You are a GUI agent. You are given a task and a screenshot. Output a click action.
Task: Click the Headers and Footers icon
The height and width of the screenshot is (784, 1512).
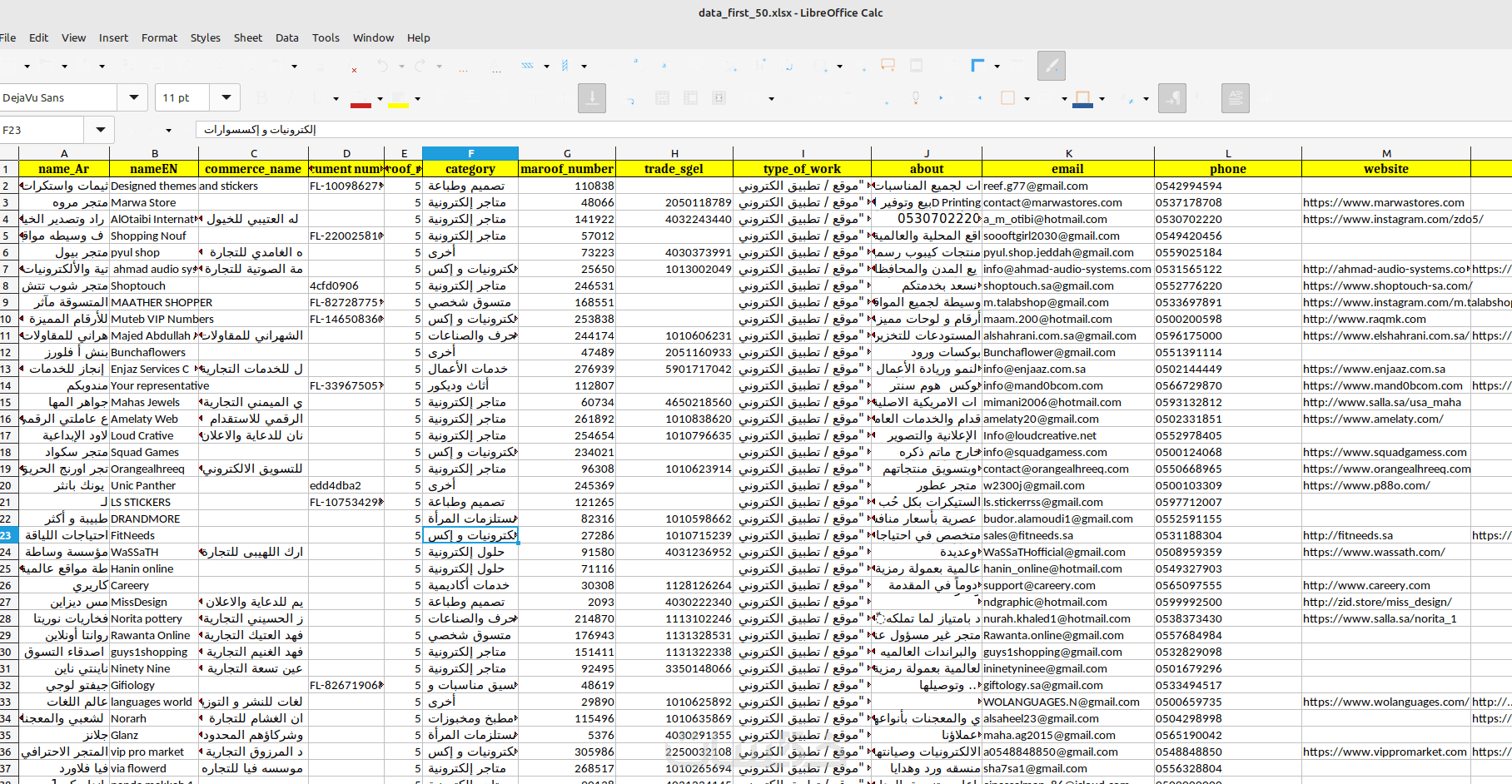point(917,66)
